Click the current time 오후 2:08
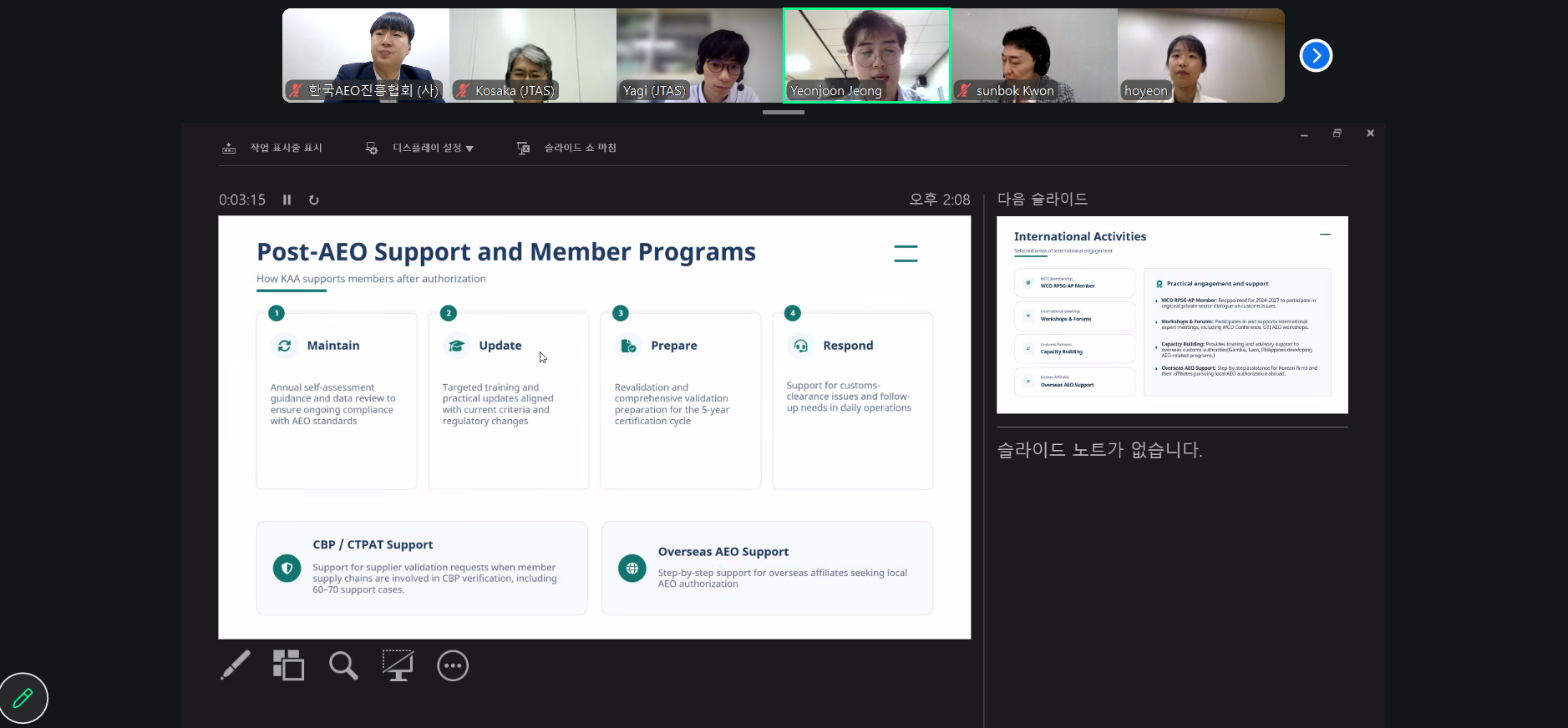This screenshot has height=728, width=1568. (940, 200)
